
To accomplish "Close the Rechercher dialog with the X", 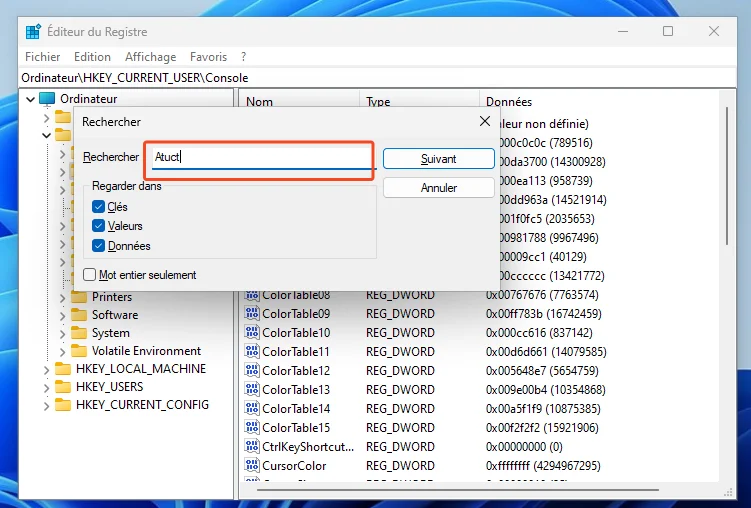I will click(485, 122).
